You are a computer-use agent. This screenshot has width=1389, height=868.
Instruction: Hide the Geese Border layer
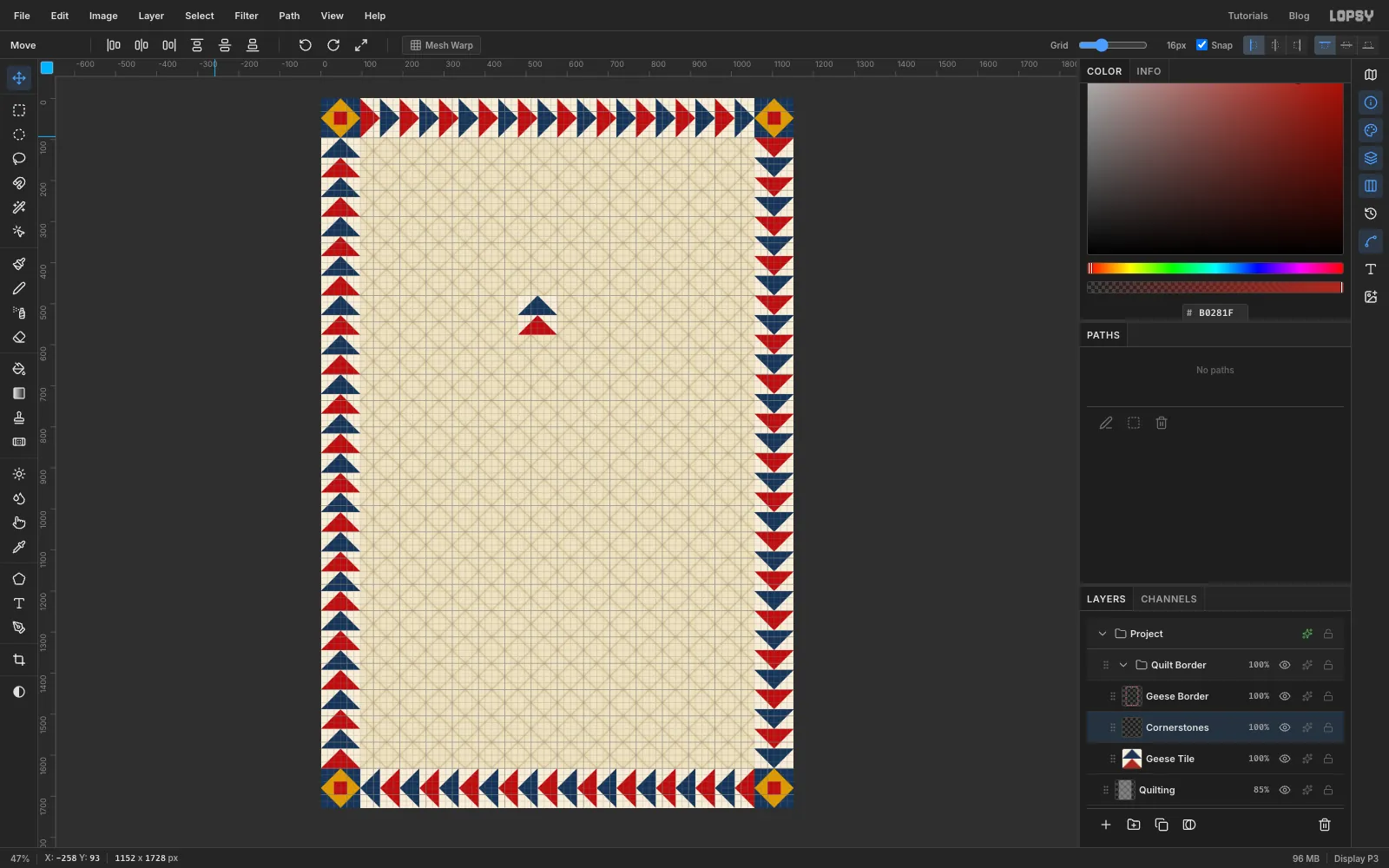point(1285,696)
